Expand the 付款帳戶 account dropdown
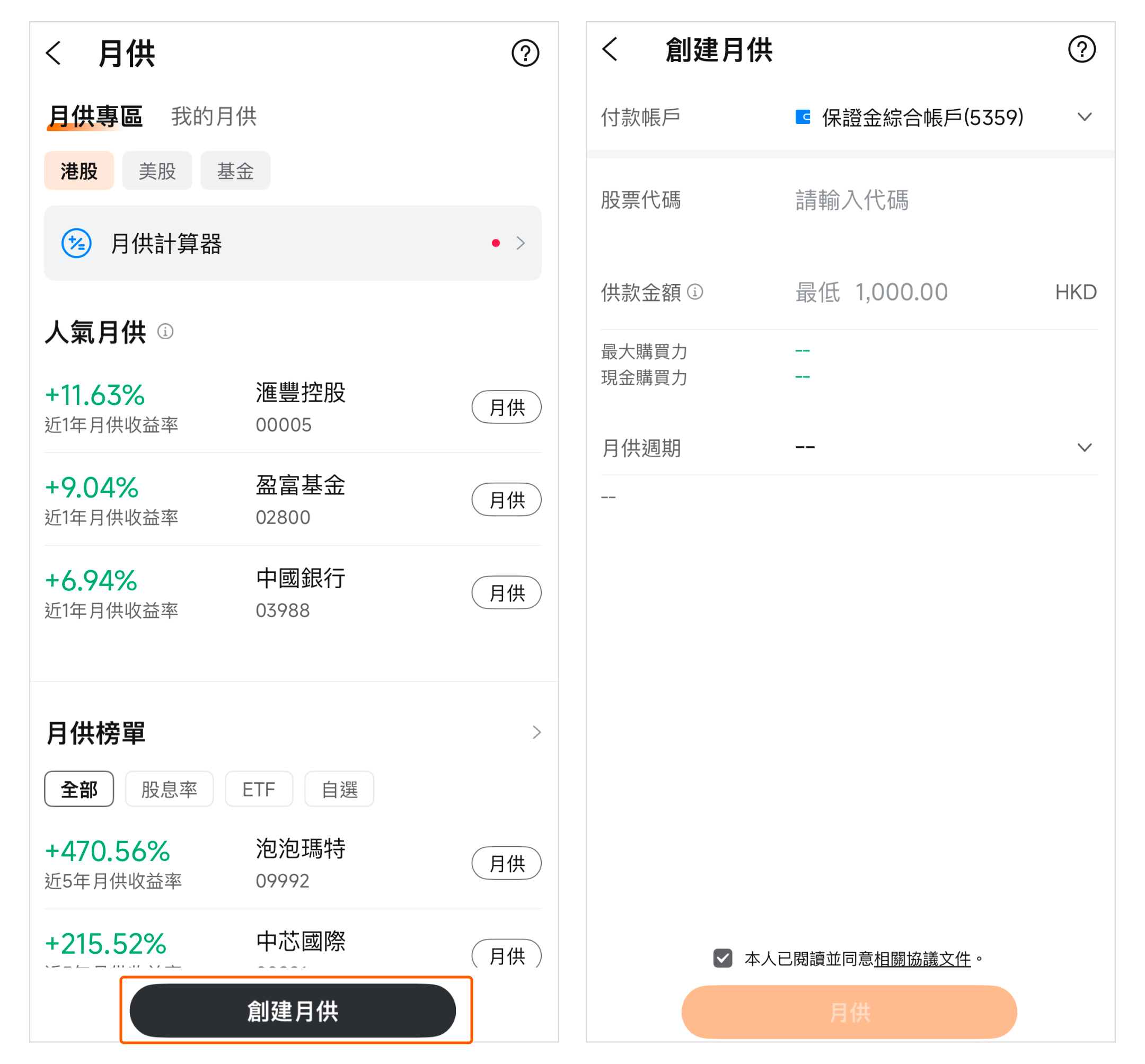Viewport: 1145px width, 1064px height. [x=1084, y=117]
